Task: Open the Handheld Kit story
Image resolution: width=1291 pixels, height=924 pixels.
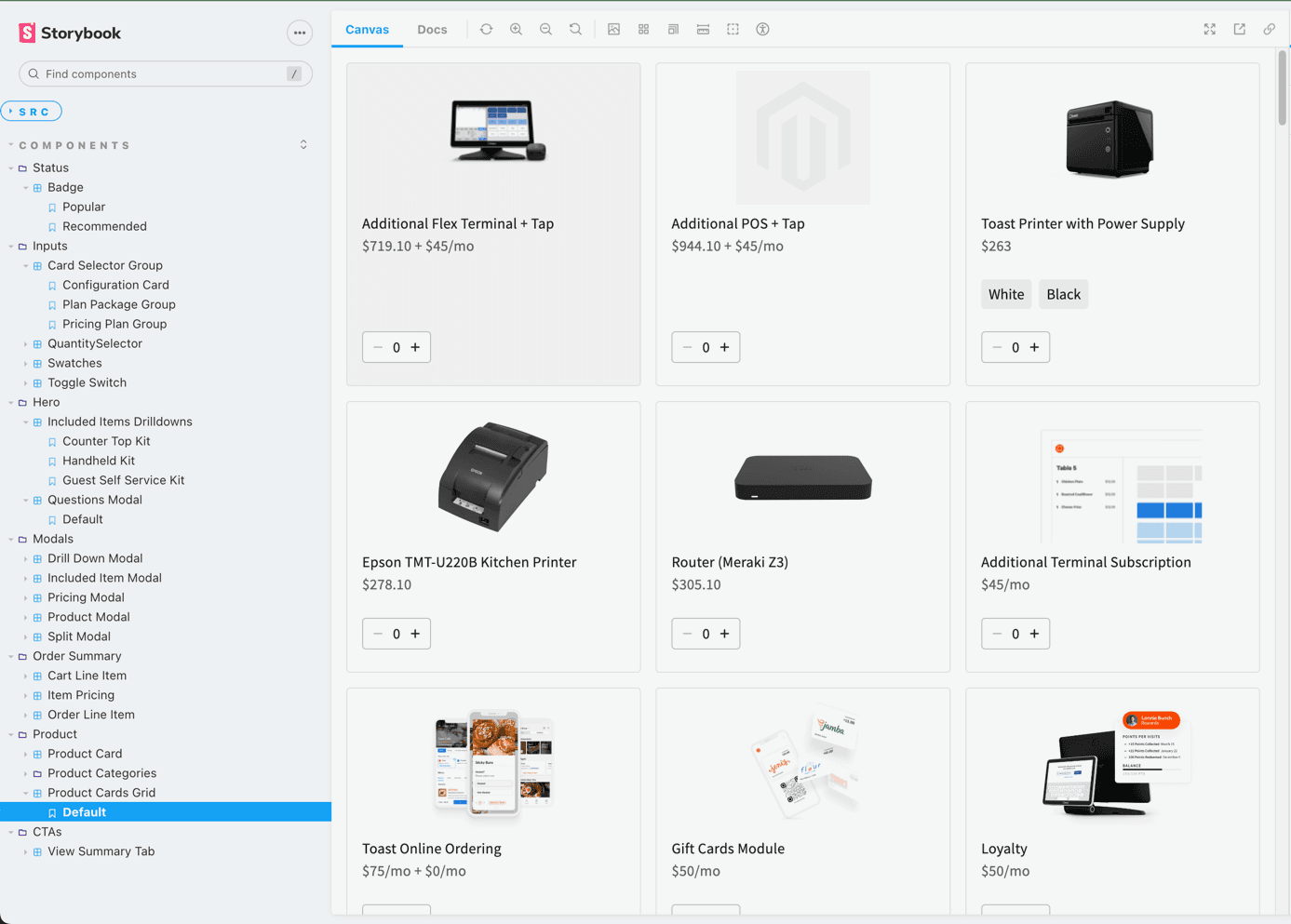Action: 99,461
